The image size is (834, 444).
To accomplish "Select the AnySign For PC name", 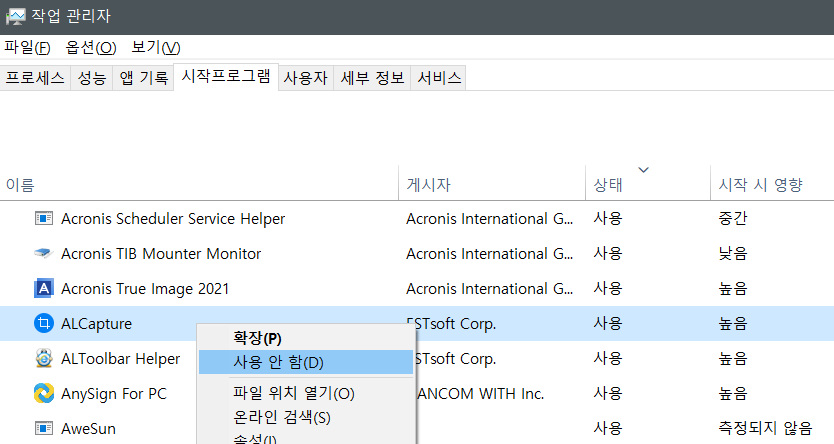I will pos(114,394).
